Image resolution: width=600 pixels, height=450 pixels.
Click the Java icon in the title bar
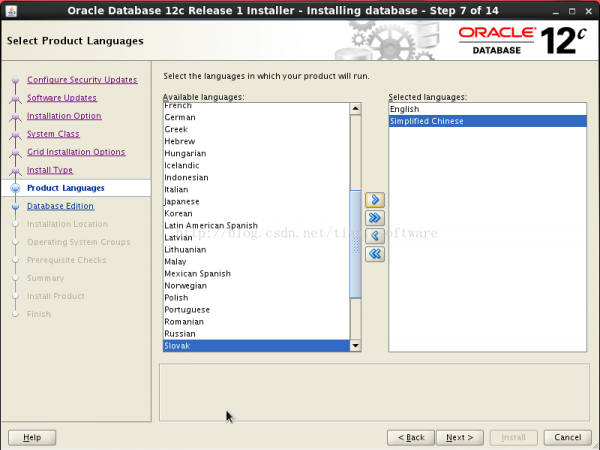point(11,10)
